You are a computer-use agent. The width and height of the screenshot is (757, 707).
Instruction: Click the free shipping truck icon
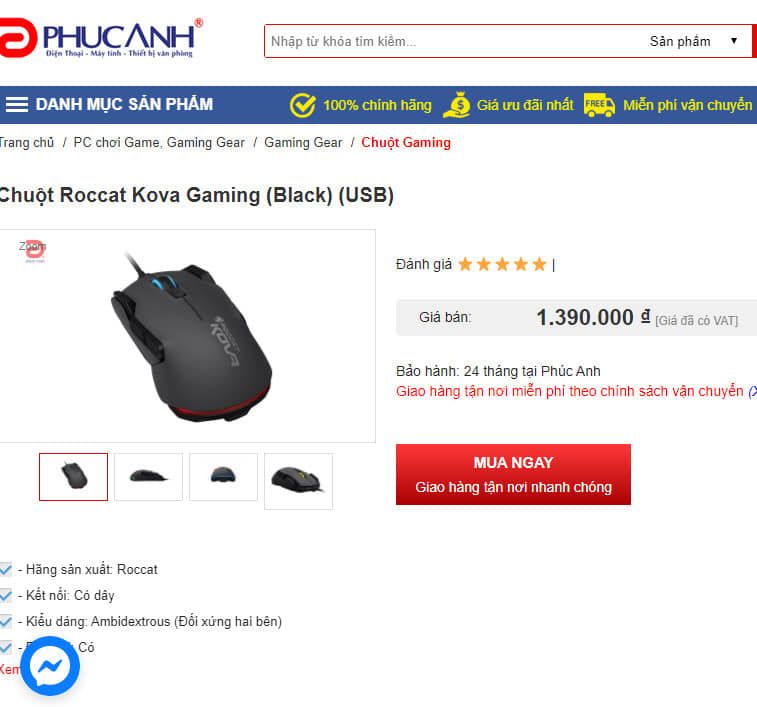coord(599,105)
